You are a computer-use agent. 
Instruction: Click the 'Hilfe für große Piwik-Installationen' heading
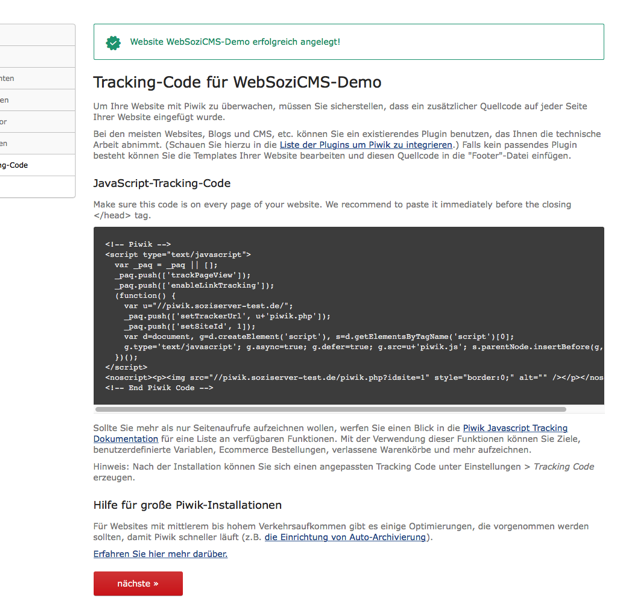[187, 505]
